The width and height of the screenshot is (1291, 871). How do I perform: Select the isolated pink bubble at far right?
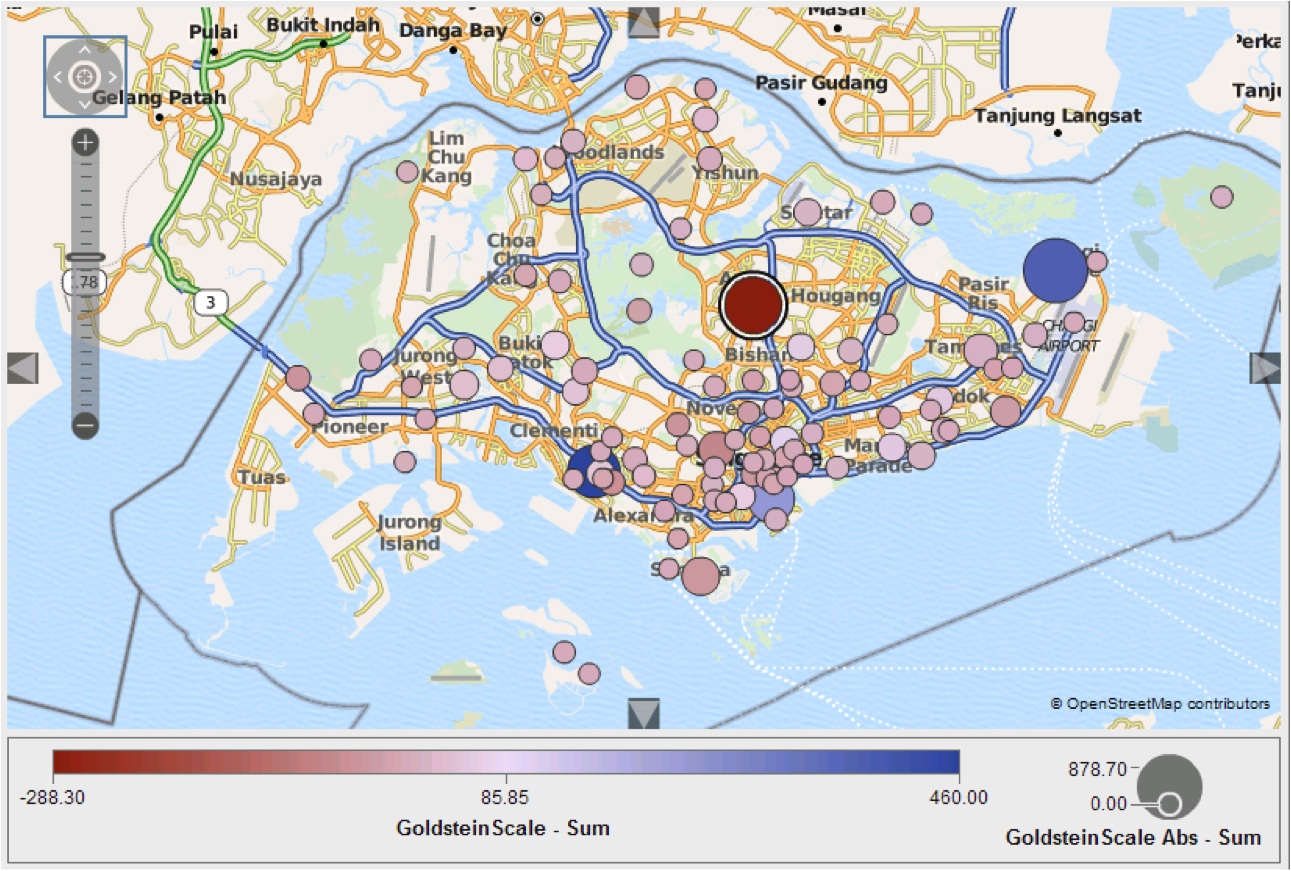pos(1221,197)
